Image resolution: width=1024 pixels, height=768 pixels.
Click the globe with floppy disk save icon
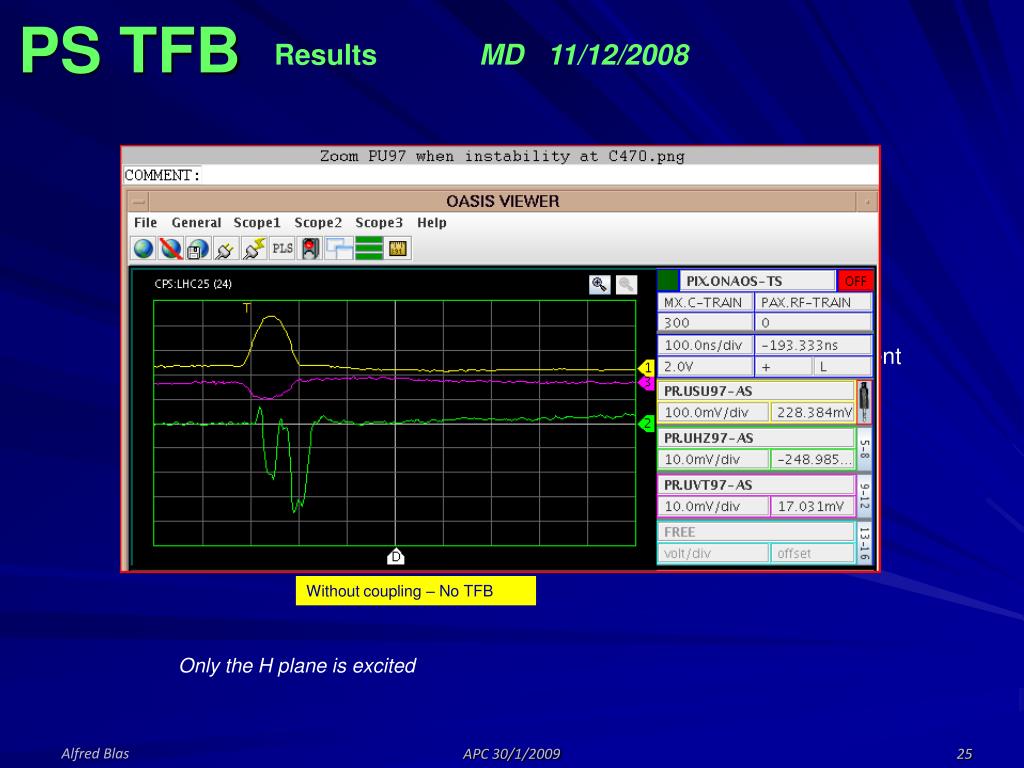click(198, 249)
